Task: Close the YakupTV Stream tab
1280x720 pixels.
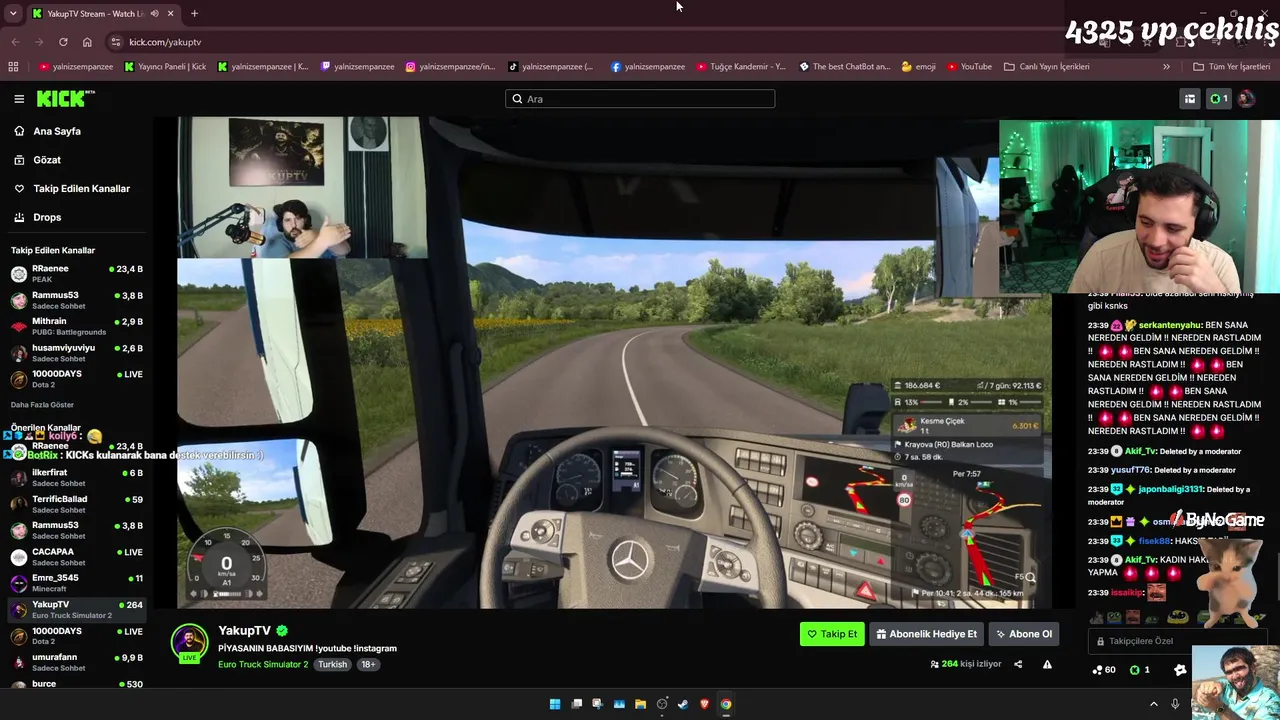Action: (x=170, y=14)
